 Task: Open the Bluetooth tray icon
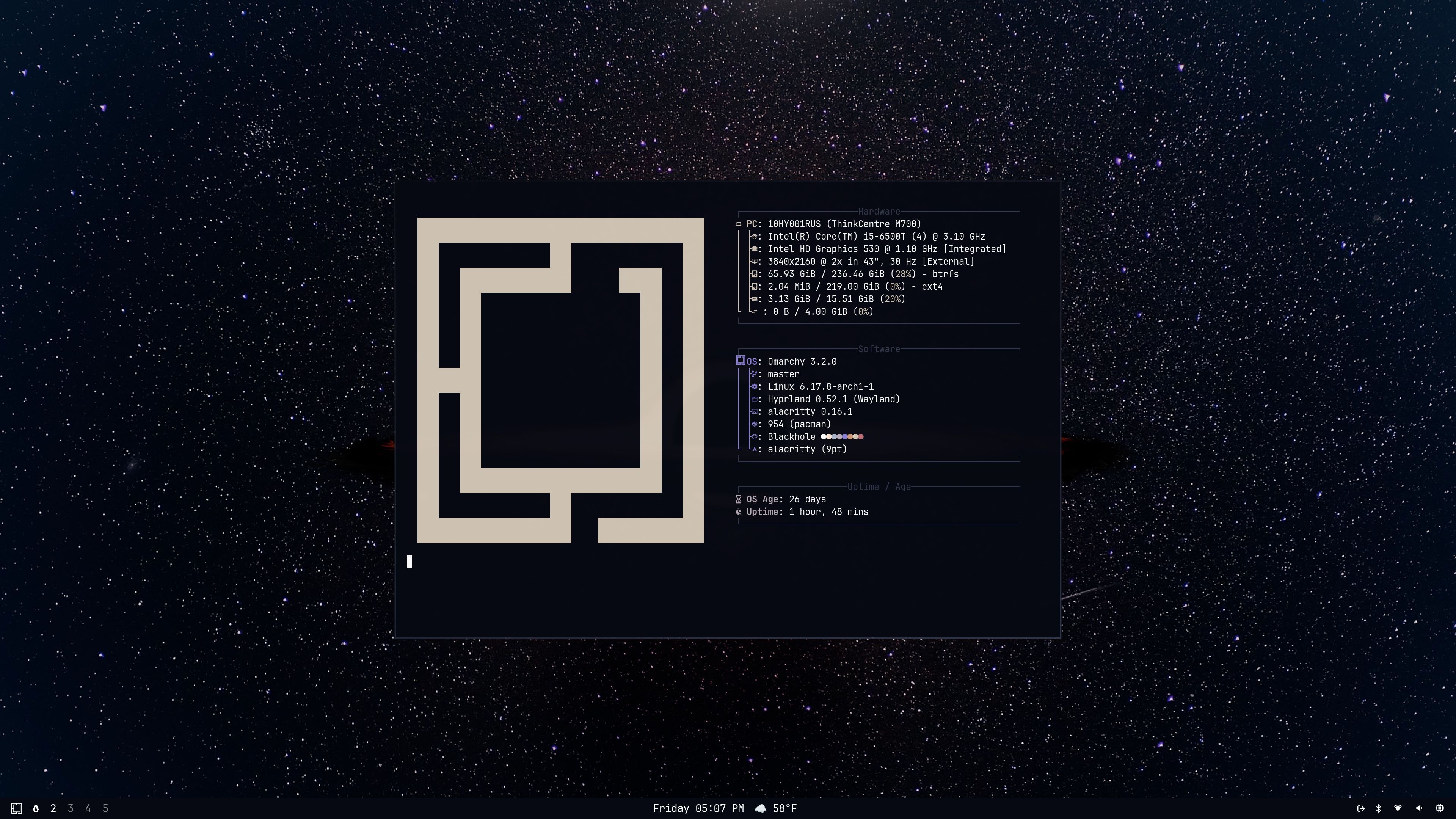coord(1379,808)
